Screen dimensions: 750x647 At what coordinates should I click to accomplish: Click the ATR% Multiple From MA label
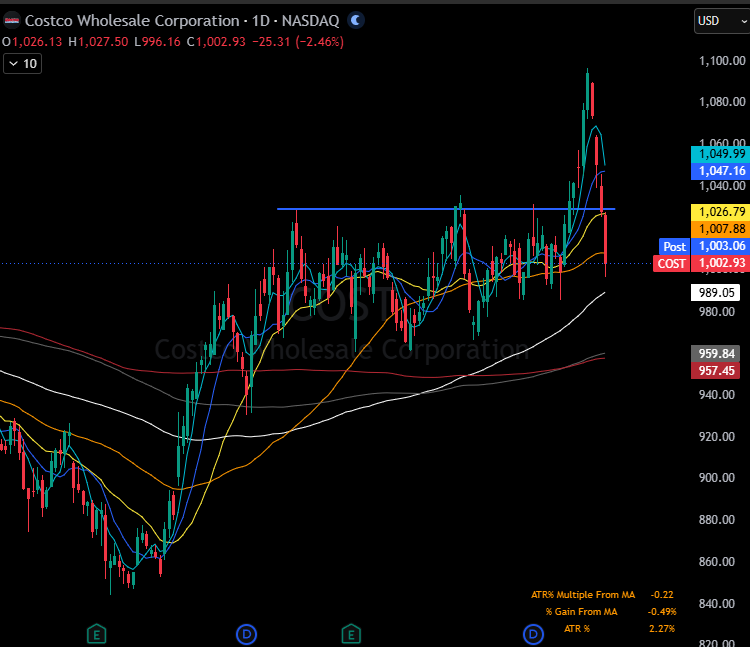coord(583,595)
